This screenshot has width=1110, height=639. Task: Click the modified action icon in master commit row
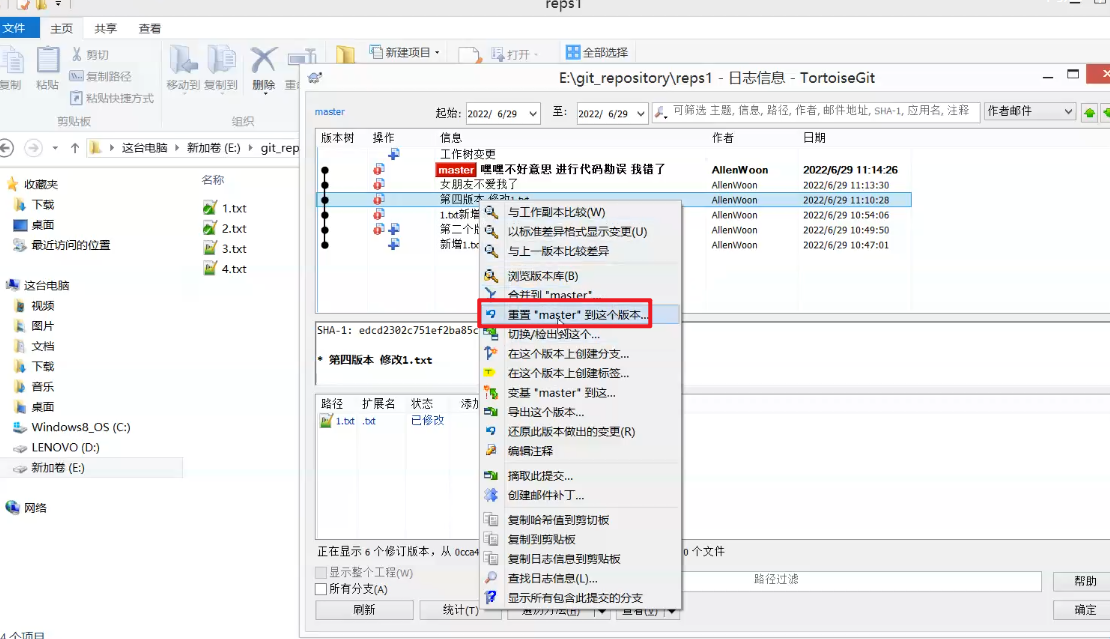[x=379, y=170]
